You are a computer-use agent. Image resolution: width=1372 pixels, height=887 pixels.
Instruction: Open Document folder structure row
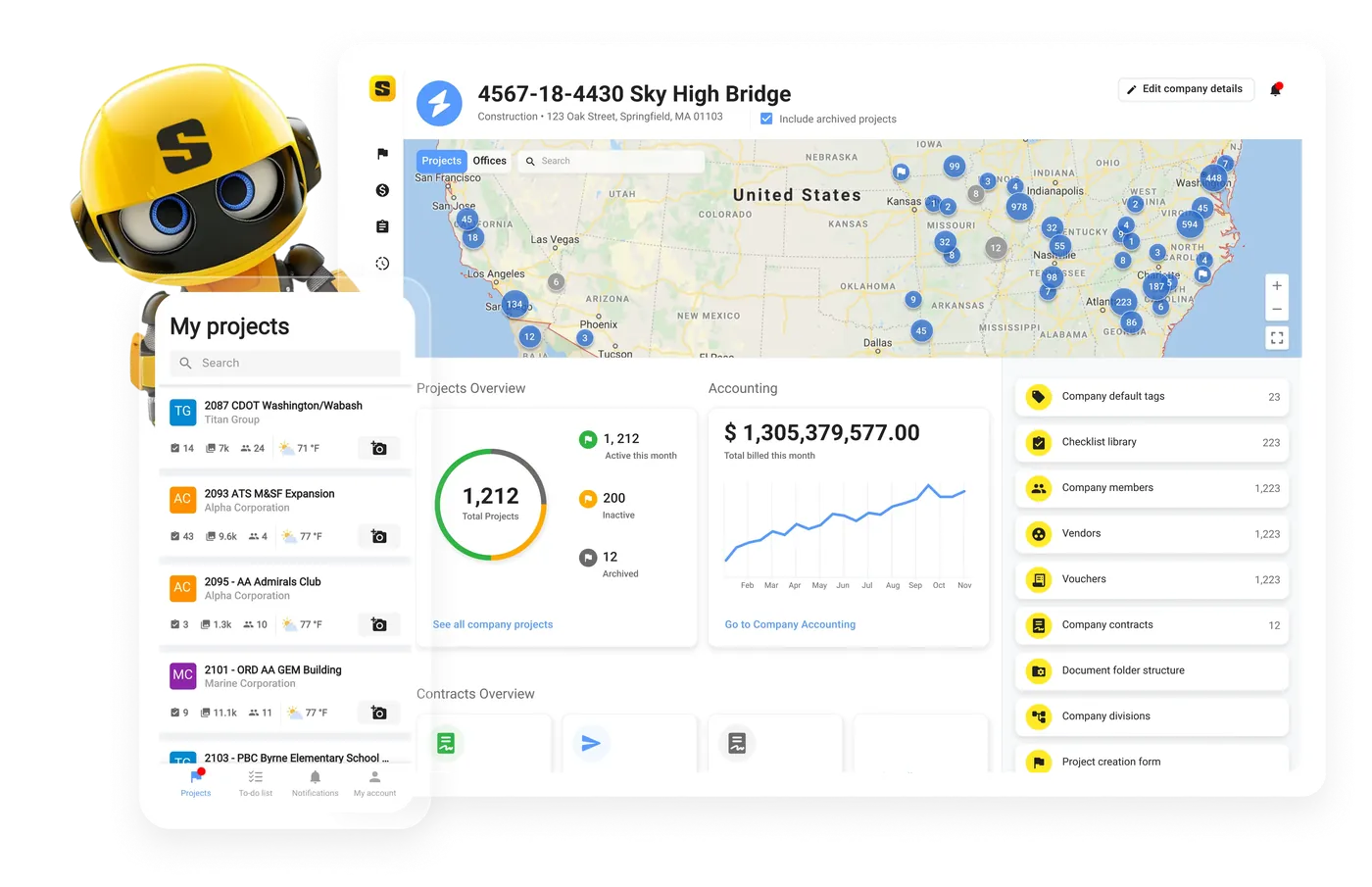(x=1152, y=671)
